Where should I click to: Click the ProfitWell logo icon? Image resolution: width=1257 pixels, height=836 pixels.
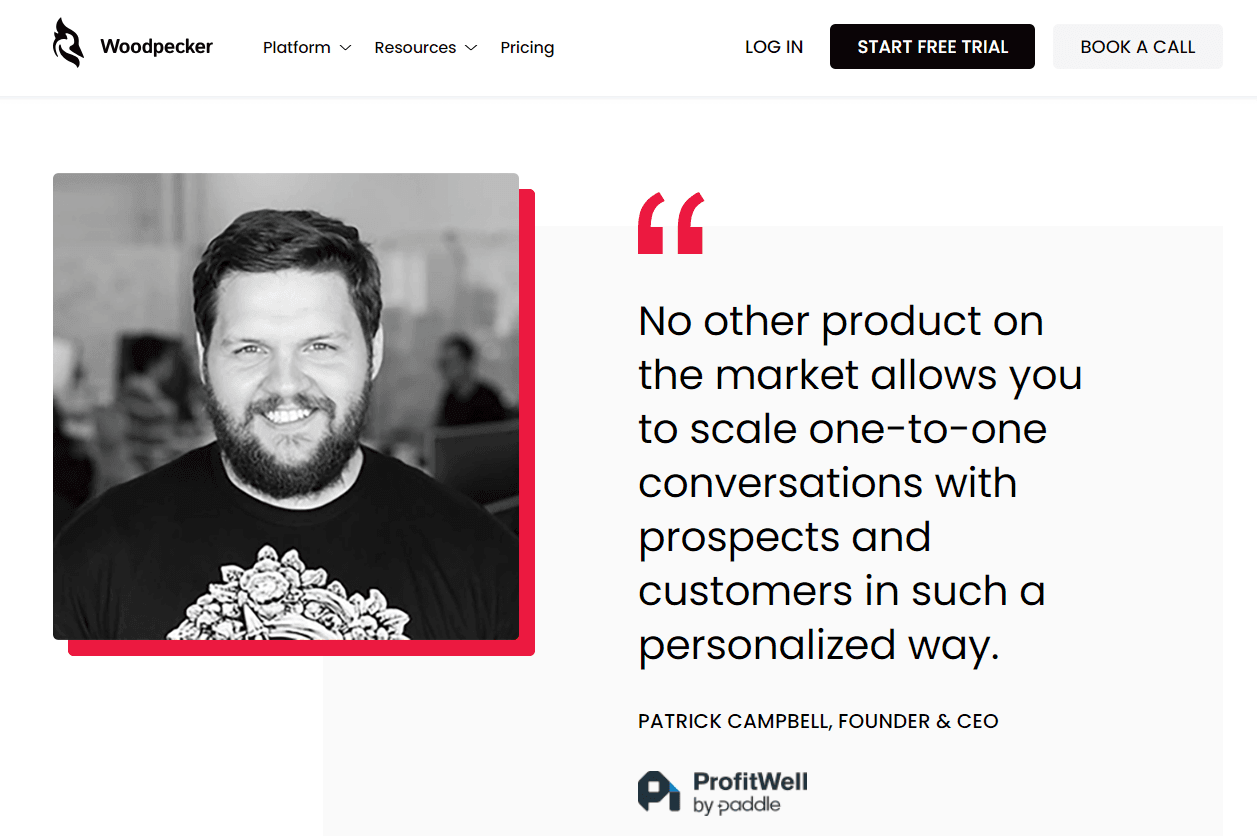(659, 791)
